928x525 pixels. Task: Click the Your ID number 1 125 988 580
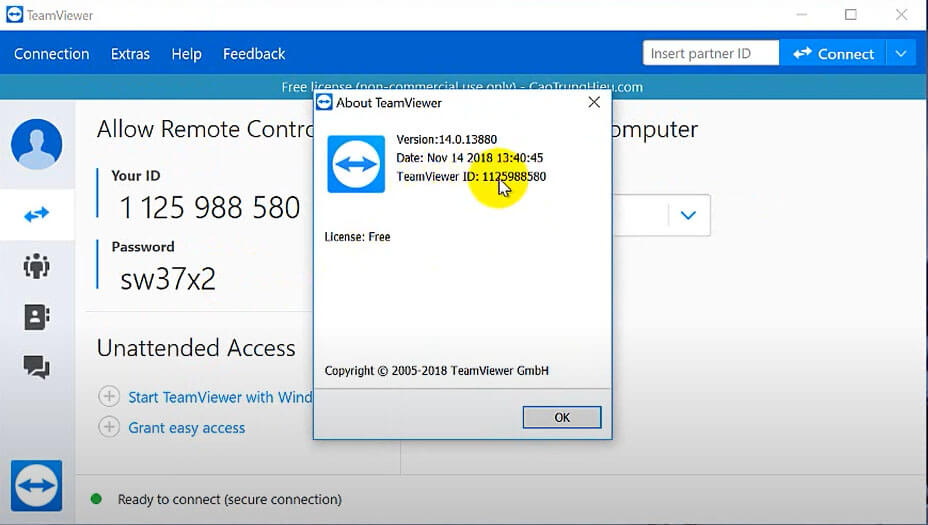210,208
